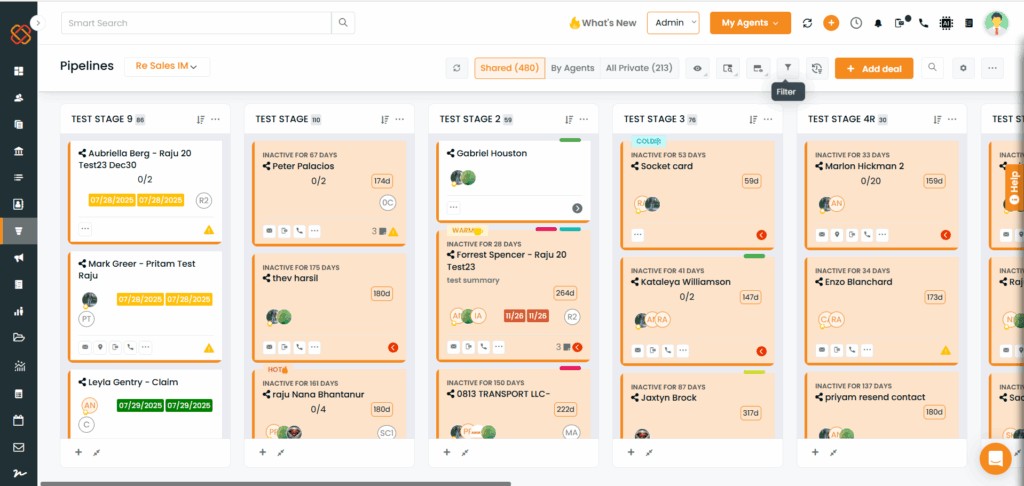This screenshot has width=1024, height=486.
Task: Click the R2 avatar on Aubriella Berg card
Action: [204, 200]
